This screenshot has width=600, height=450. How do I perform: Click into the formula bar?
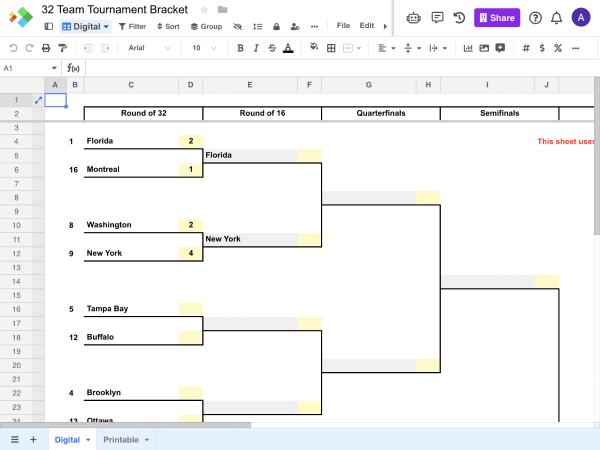342,68
